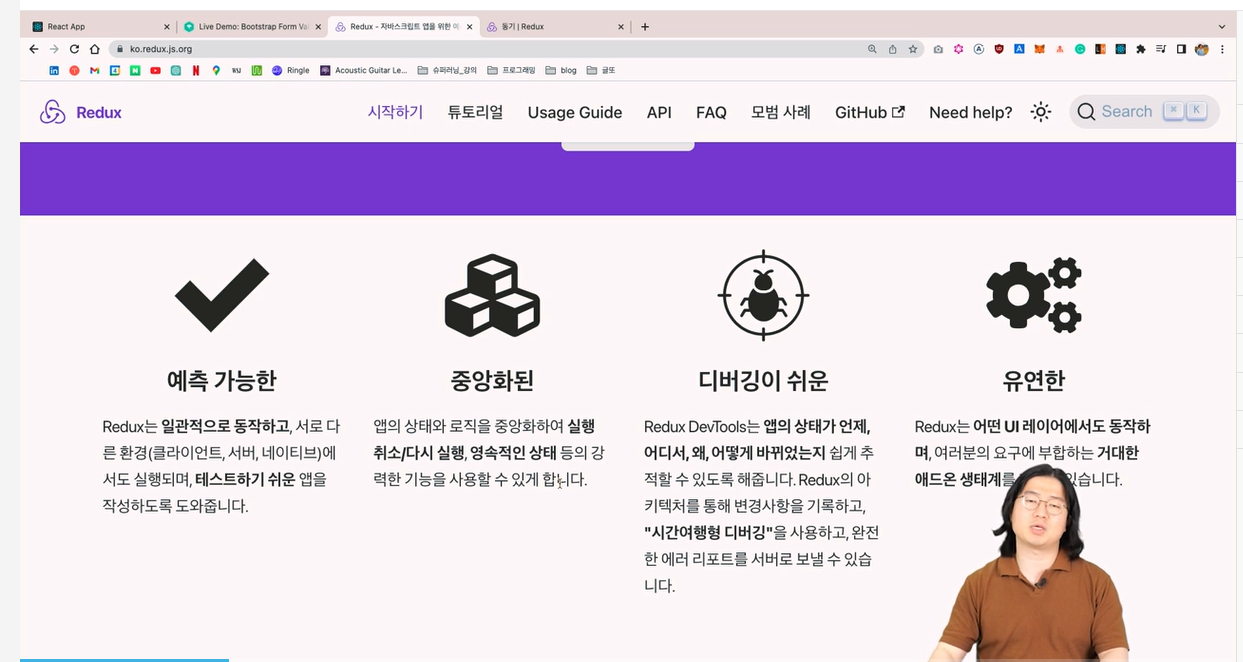Open the Google Maps bookmark
Viewport: 1243px width, 662px height.
click(216, 70)
